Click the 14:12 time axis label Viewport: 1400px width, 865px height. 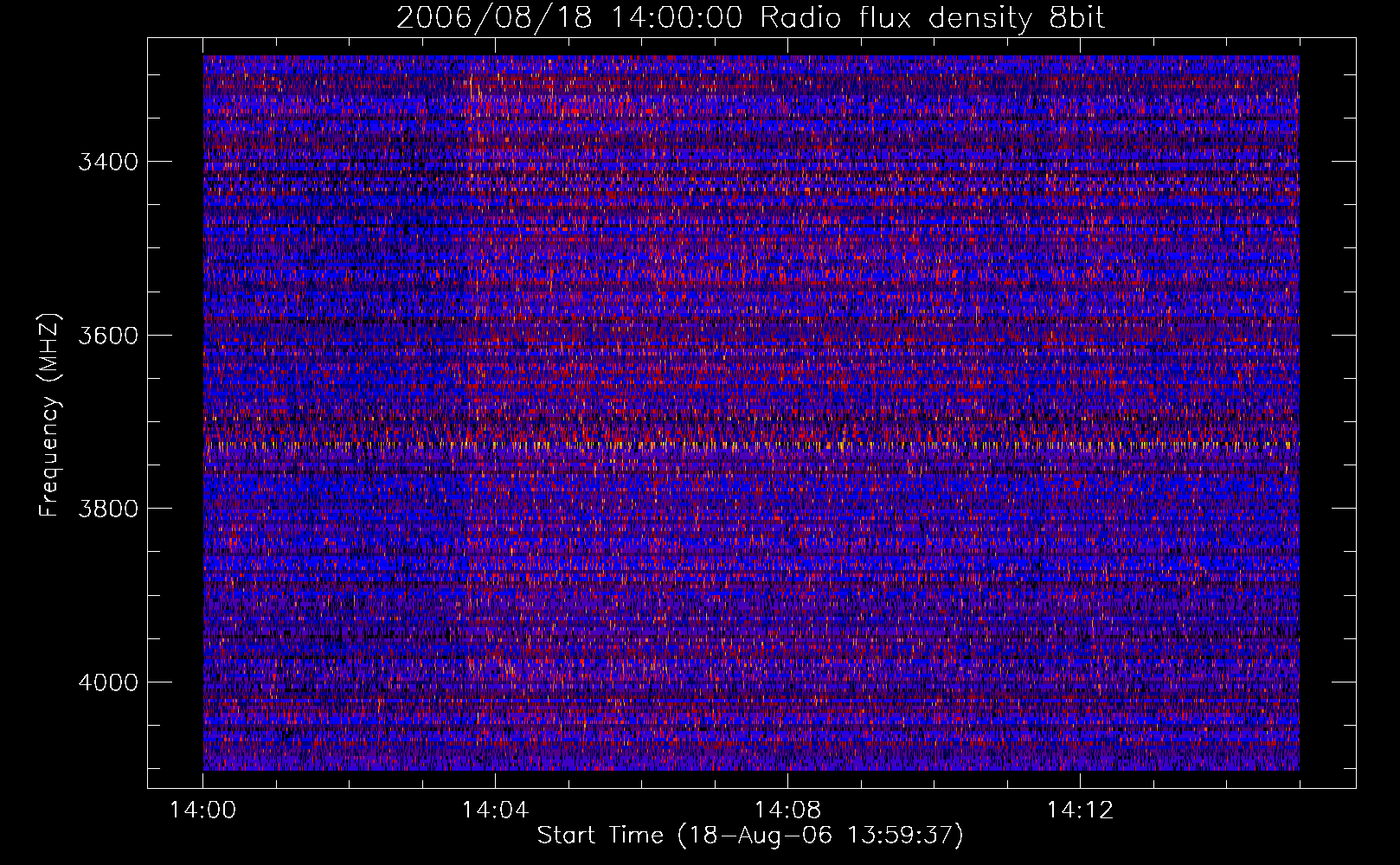[x=1080, y=811]
